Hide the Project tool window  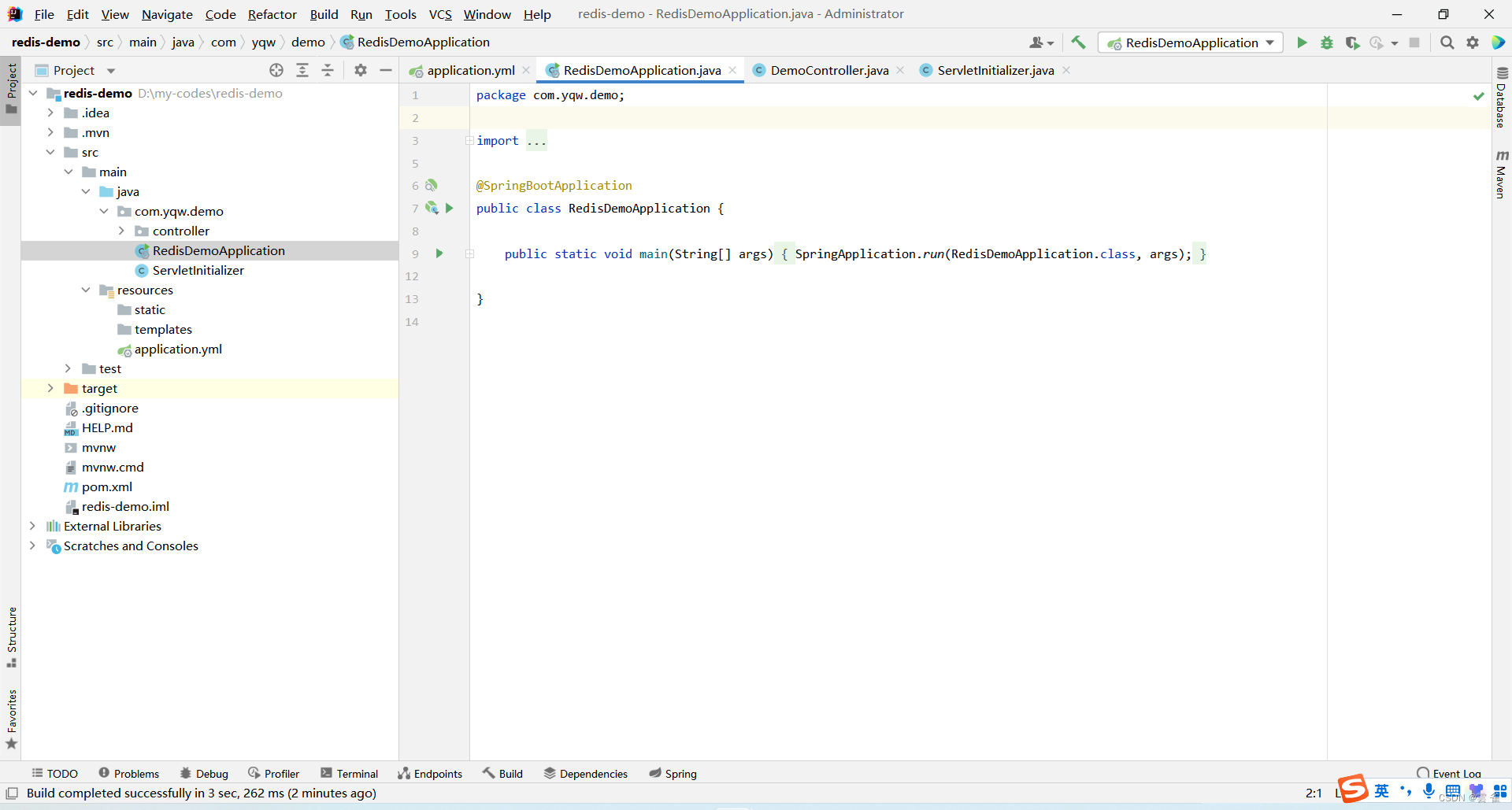click(x=386, y=70)
